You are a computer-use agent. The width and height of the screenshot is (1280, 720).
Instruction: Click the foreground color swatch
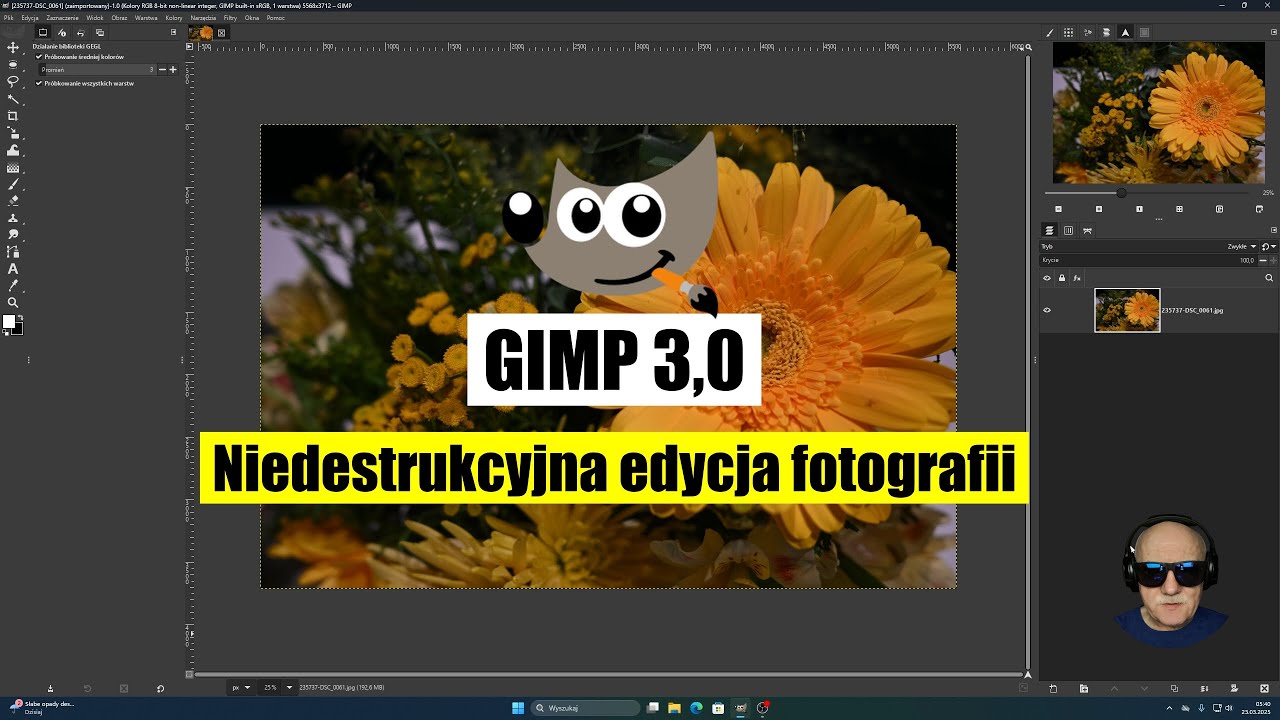point(9,321)
